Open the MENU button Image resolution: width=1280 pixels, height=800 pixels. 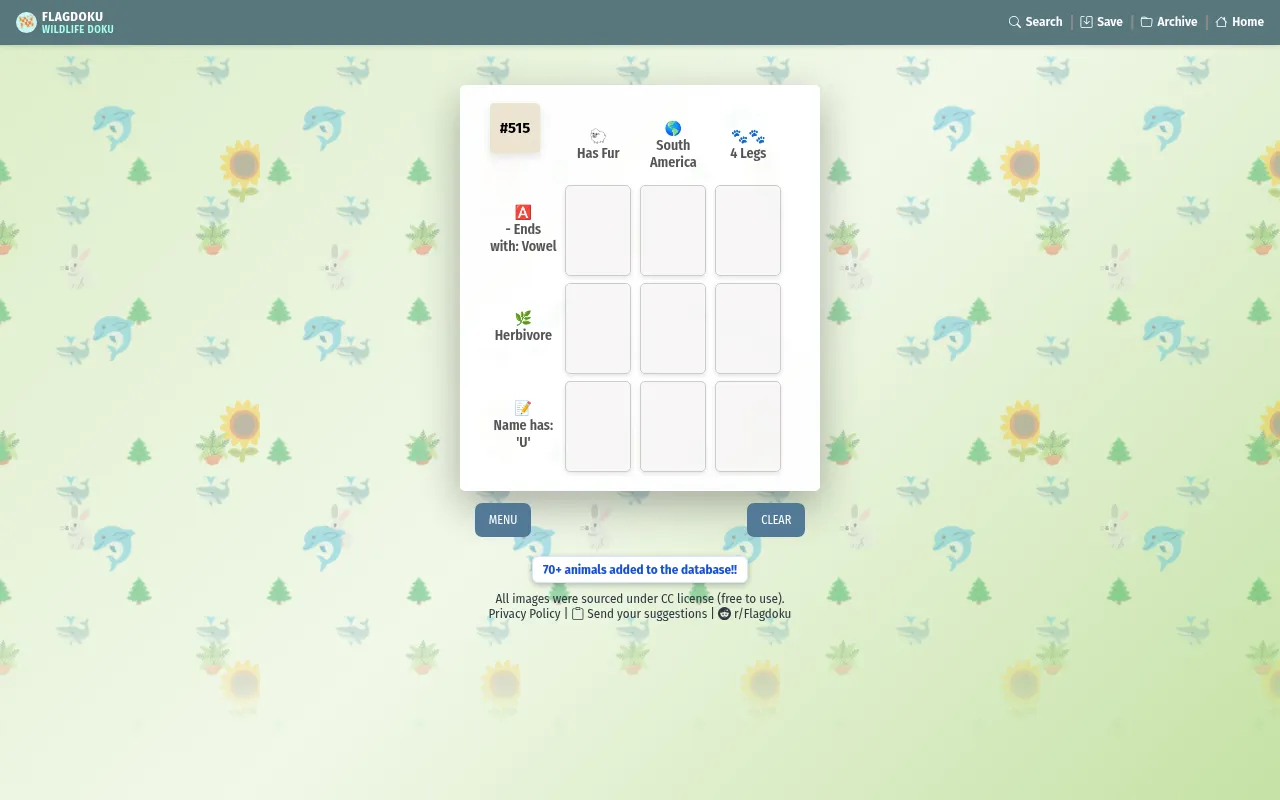pyautogui.click(x=503, y=520)
